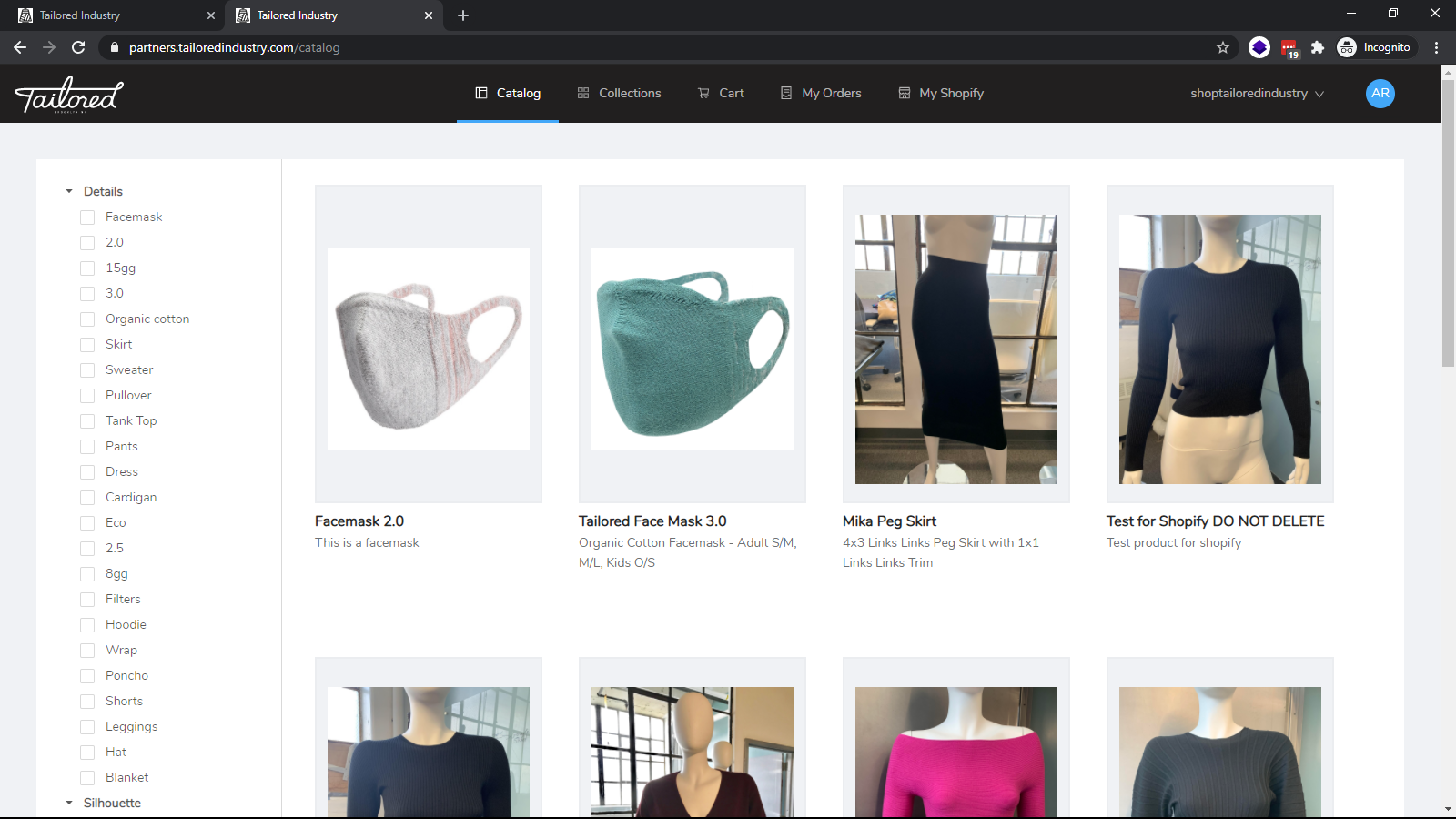Open the Tailored Face Mask 3.0 title
The image size is (1456, 819).
click(652, 521)
